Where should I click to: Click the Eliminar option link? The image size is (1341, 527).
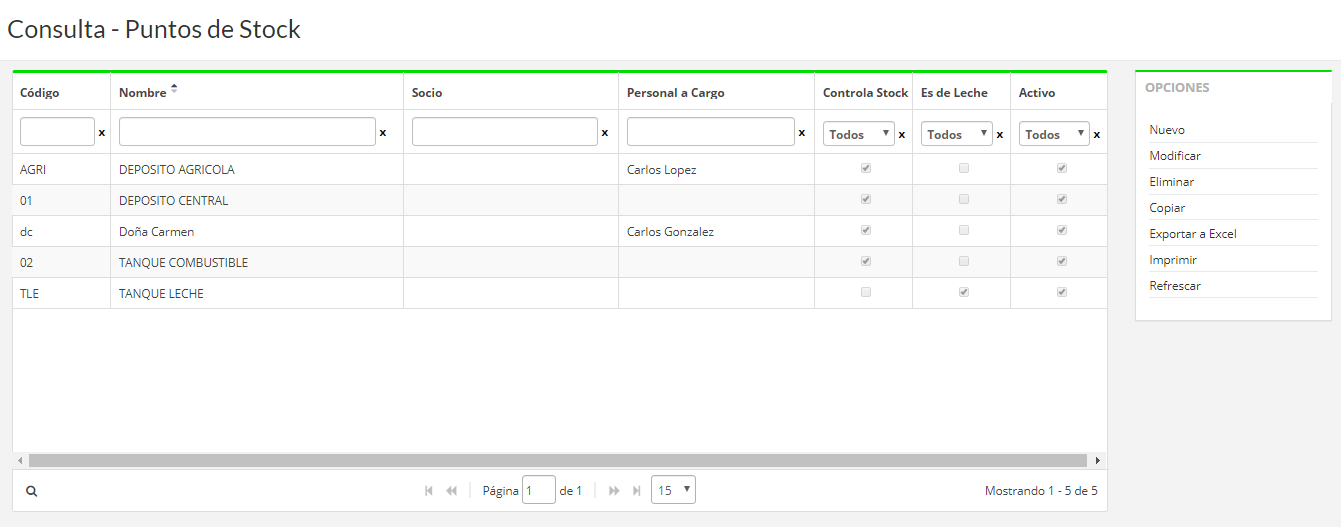[1172, 182]
